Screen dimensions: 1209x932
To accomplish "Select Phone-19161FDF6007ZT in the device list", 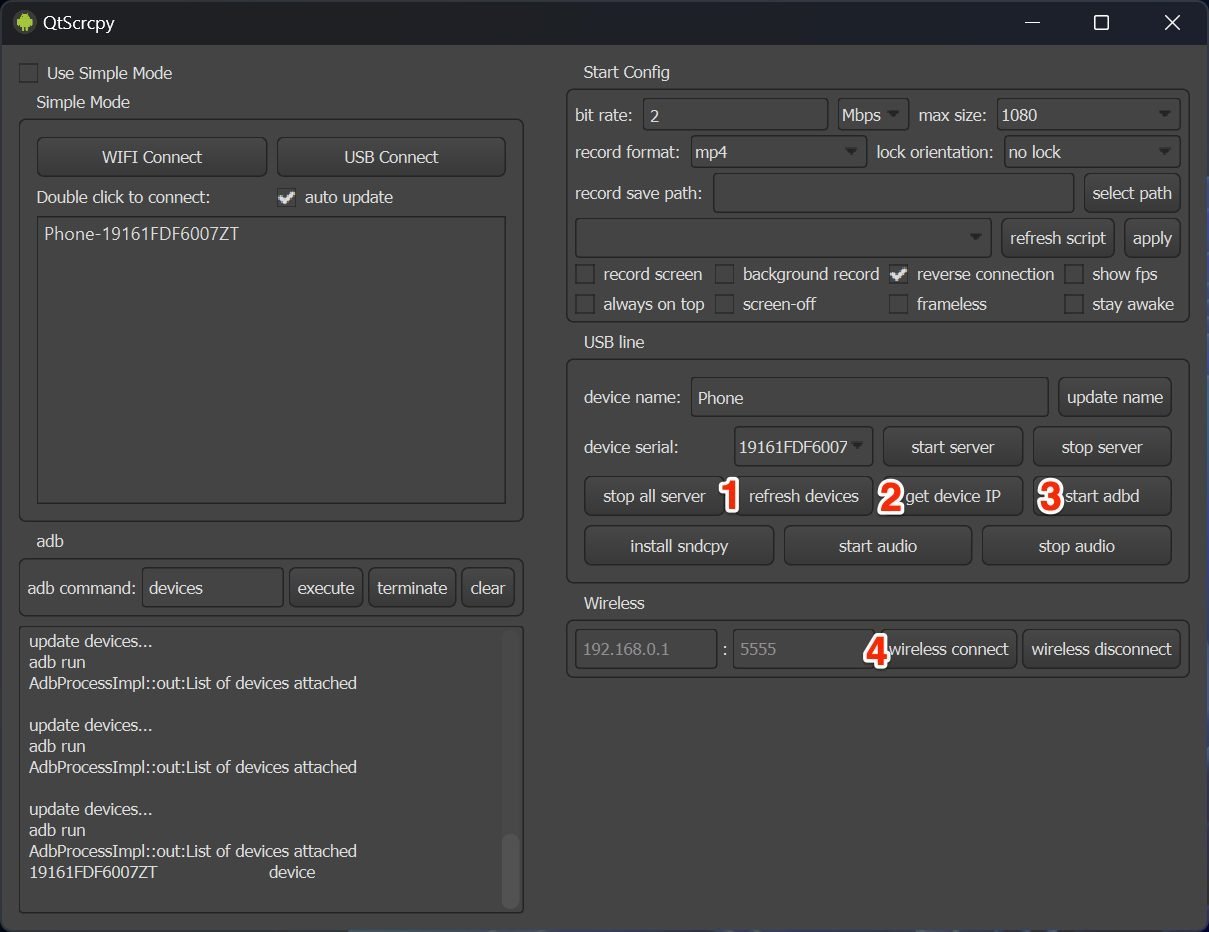I will [x=142, y=235].
